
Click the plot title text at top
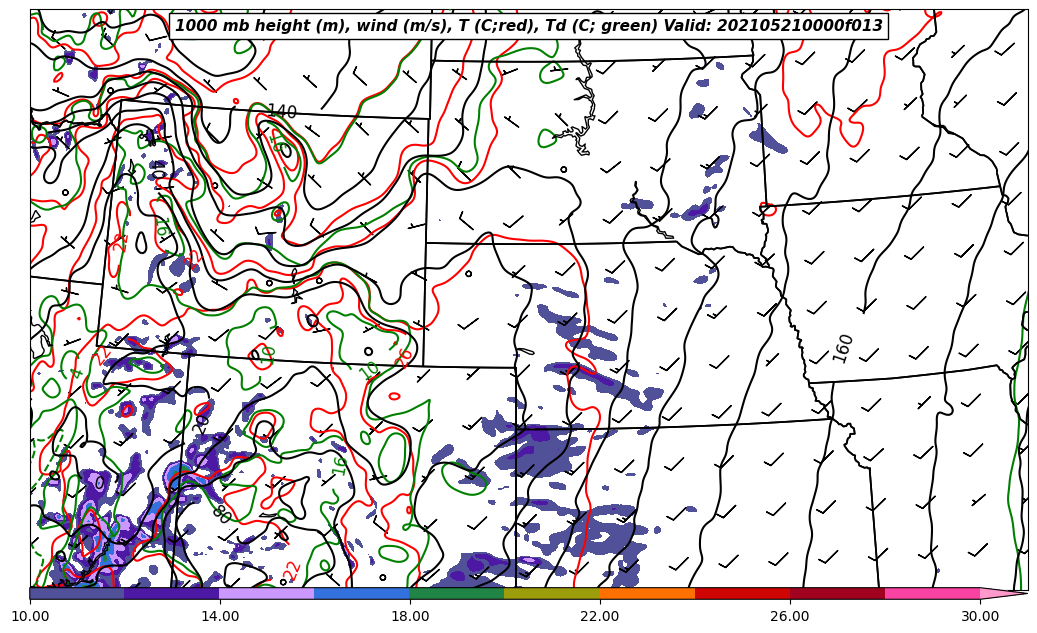[529, 26]
